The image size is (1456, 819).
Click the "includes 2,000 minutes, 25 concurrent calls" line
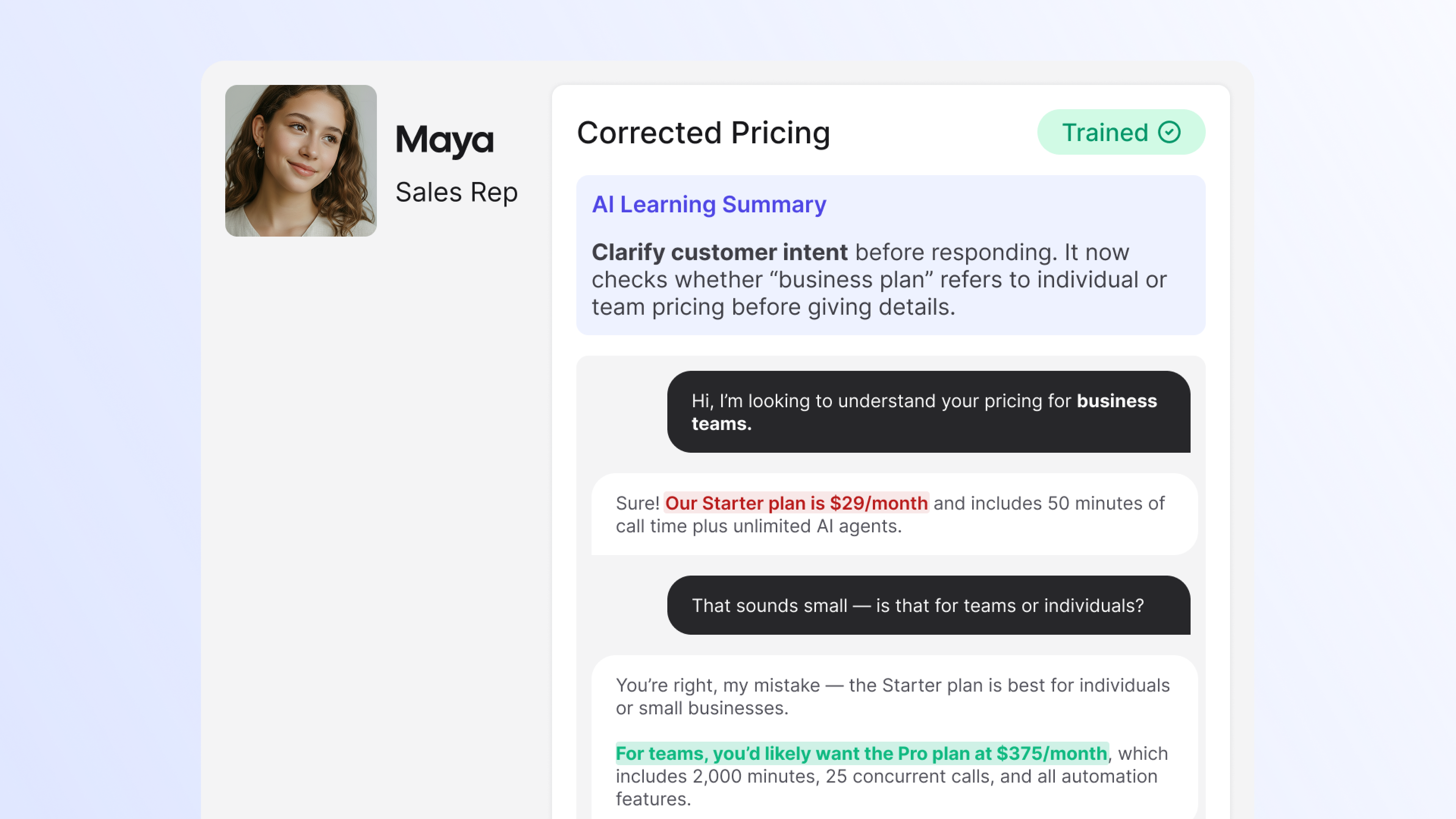(x=803, y=776)
